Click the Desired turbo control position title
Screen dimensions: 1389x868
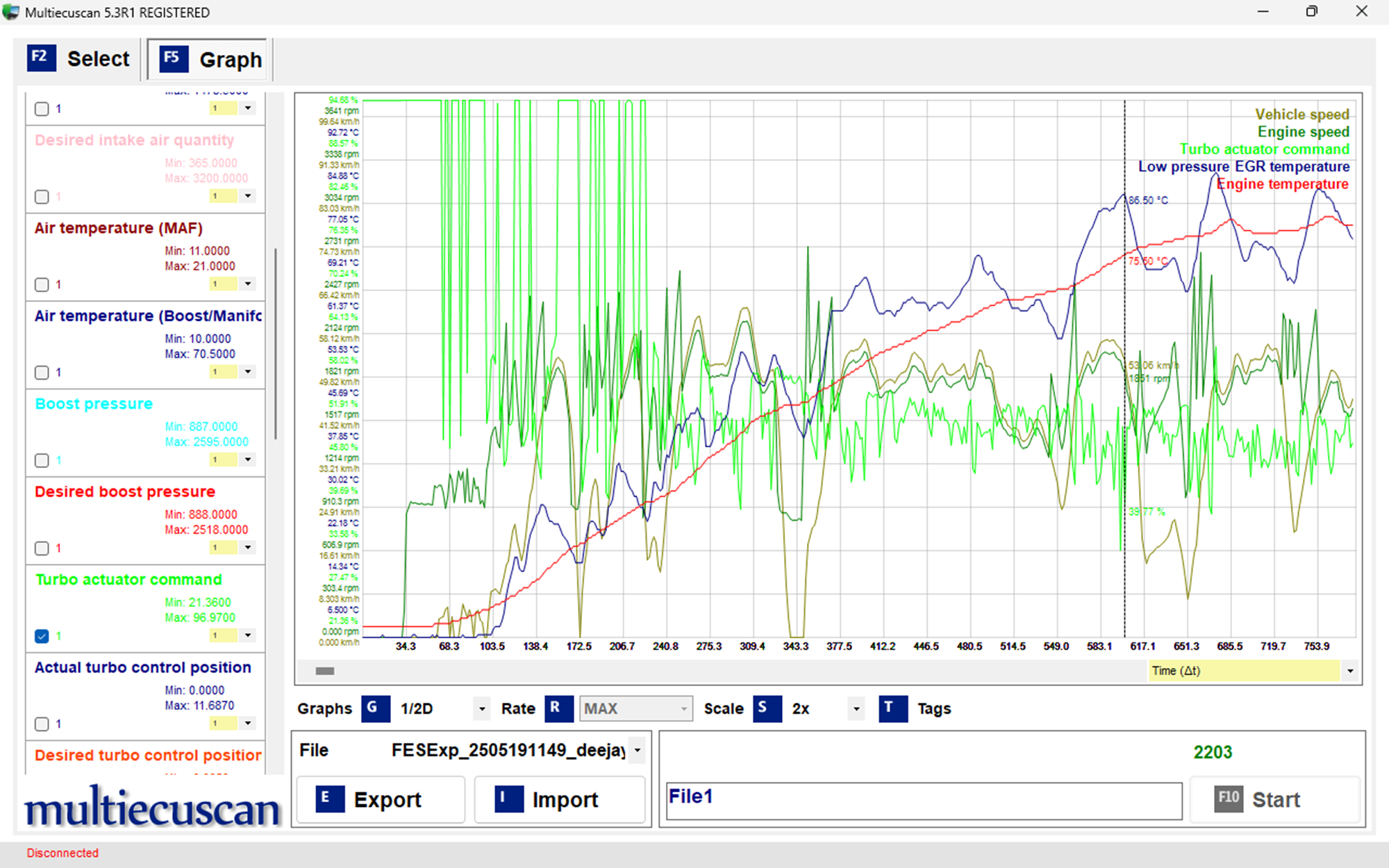(x=148, y=755)
